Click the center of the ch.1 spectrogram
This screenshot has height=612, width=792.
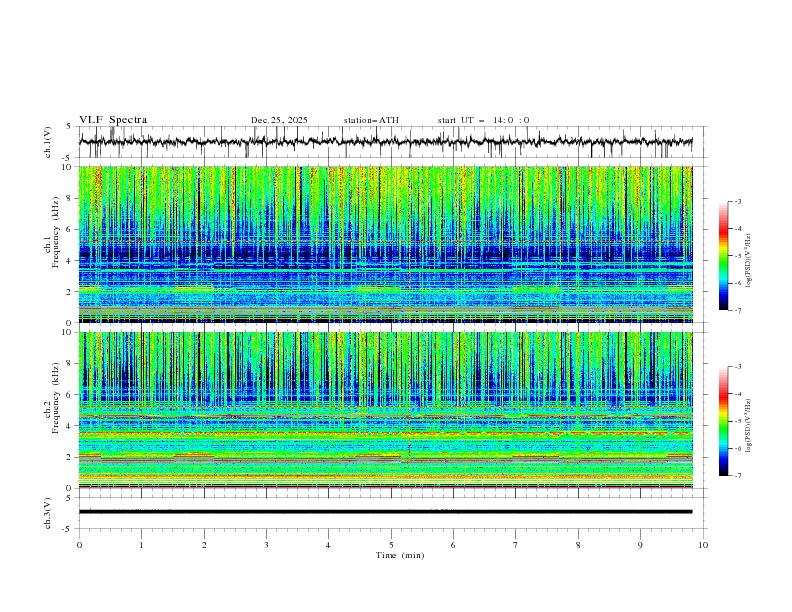tap(391, 244)
